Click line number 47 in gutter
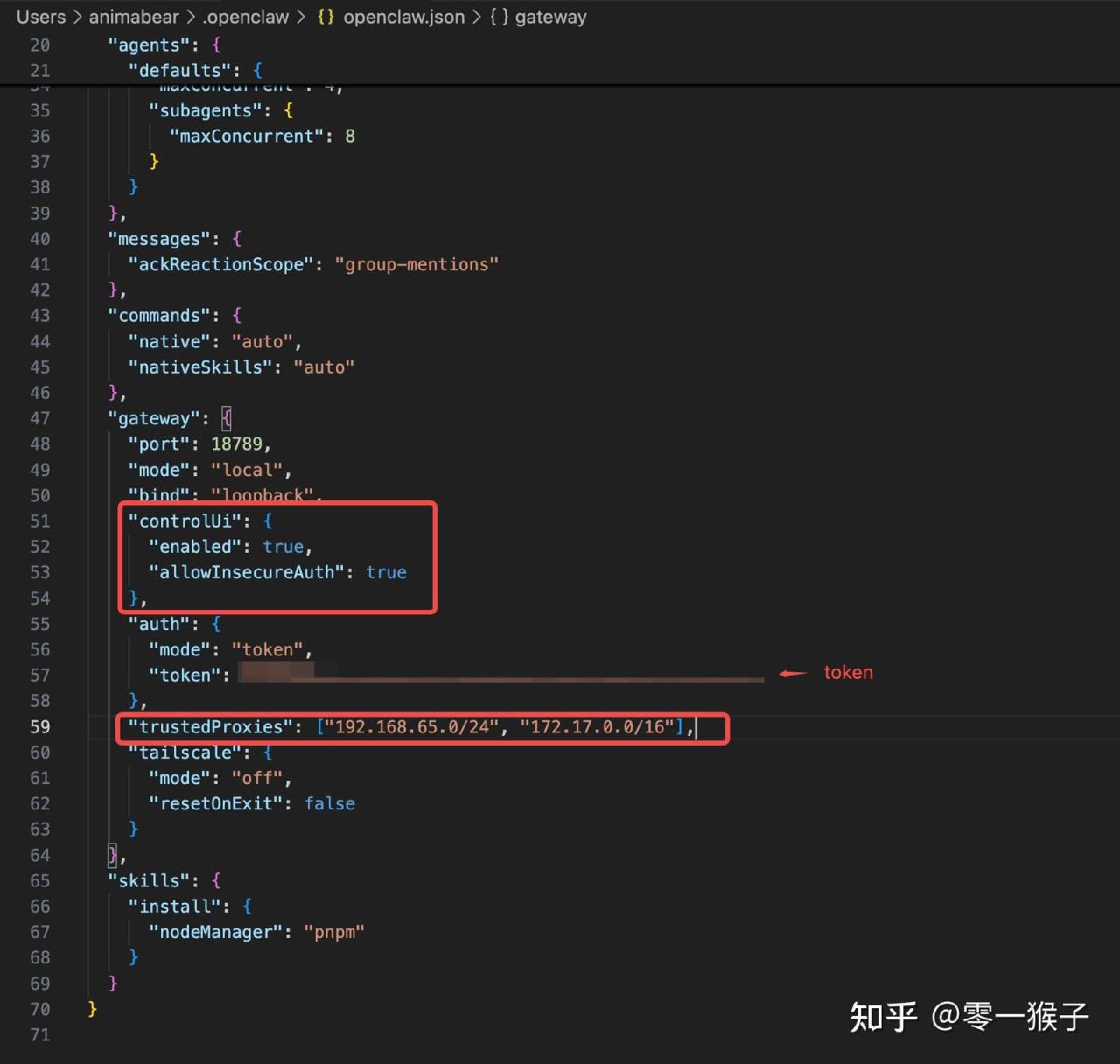This screenshot has height=1064, width=1120. point(40,419)
